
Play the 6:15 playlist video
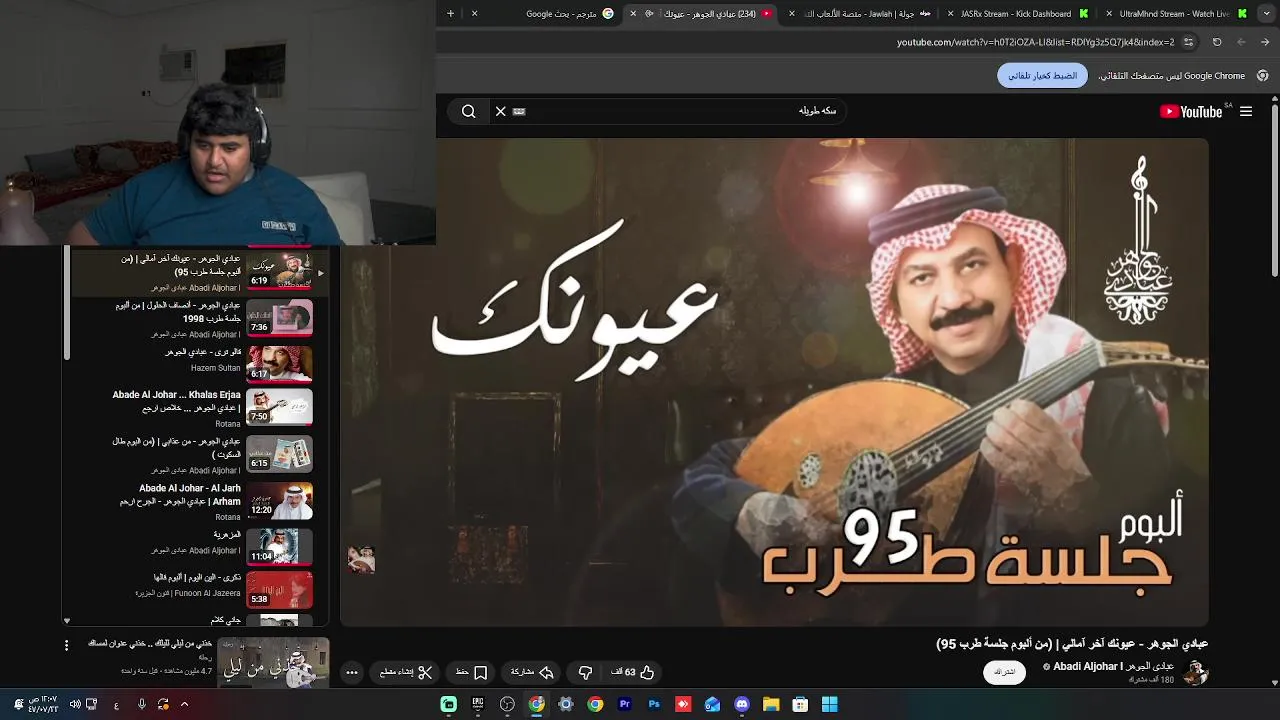pyautogui.click(x=280, y=455)
